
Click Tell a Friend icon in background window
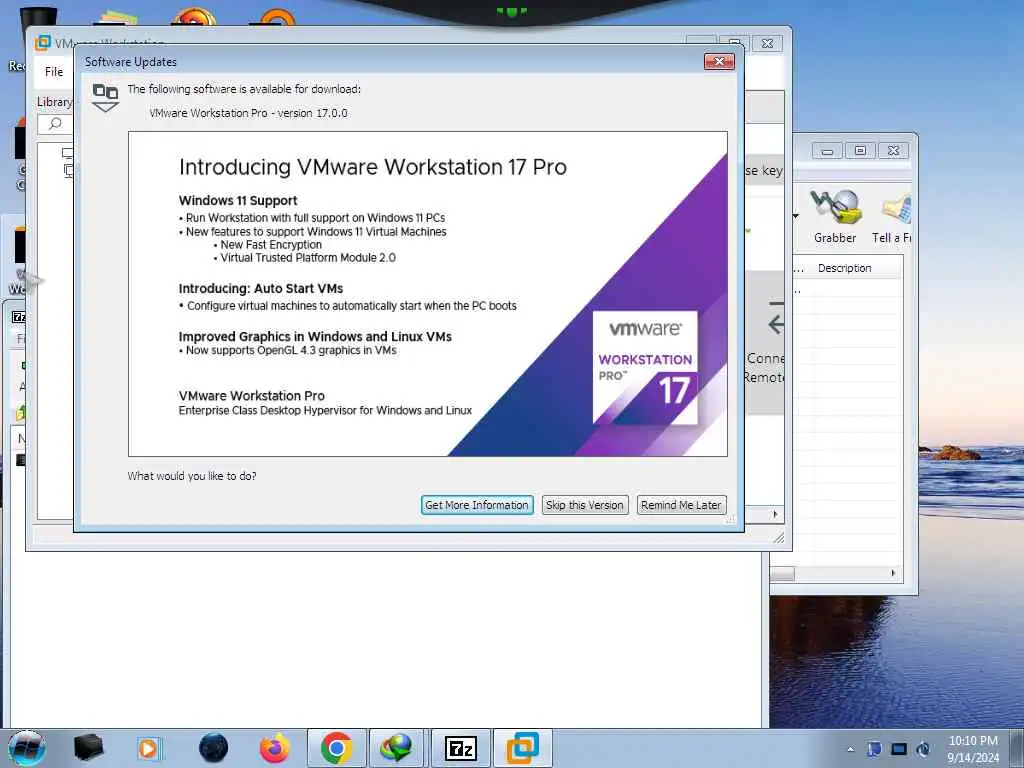(x=892, y=217)
